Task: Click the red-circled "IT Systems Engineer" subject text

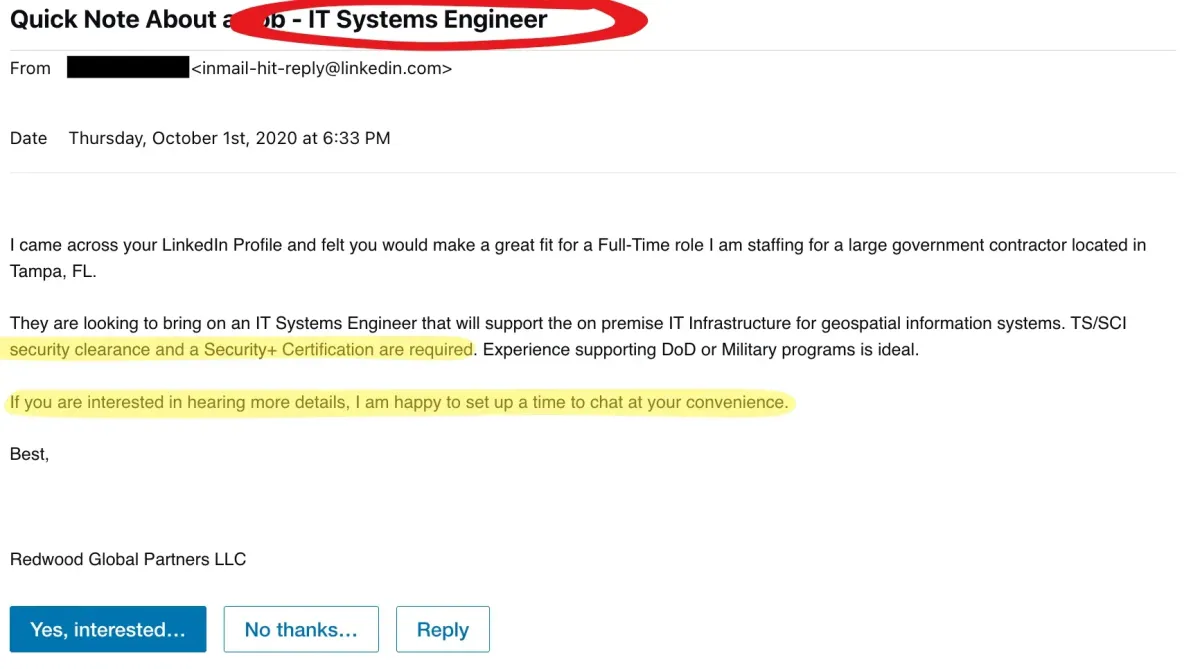Action: pos(427,19)
